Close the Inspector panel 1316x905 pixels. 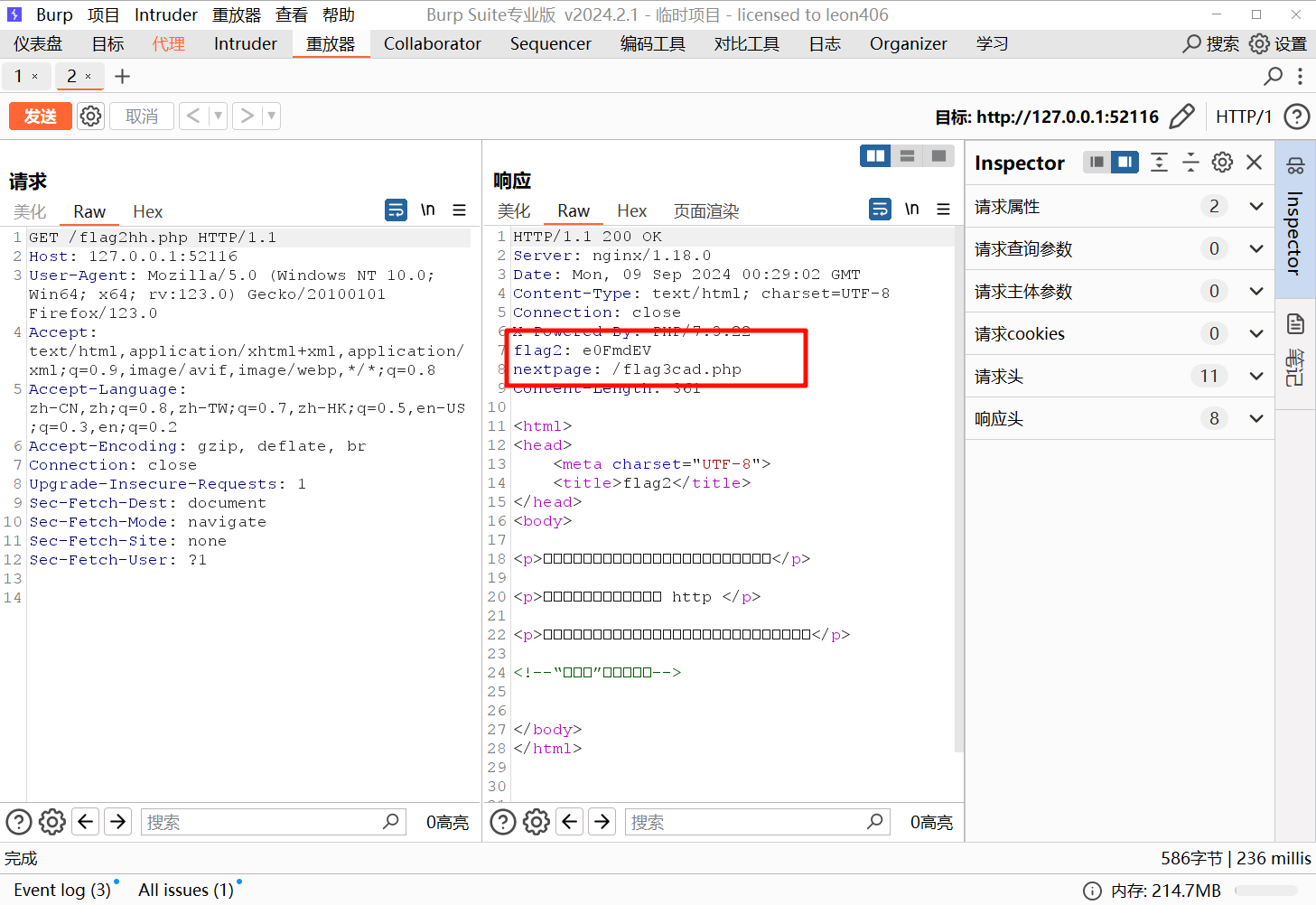coord(1254,162)
